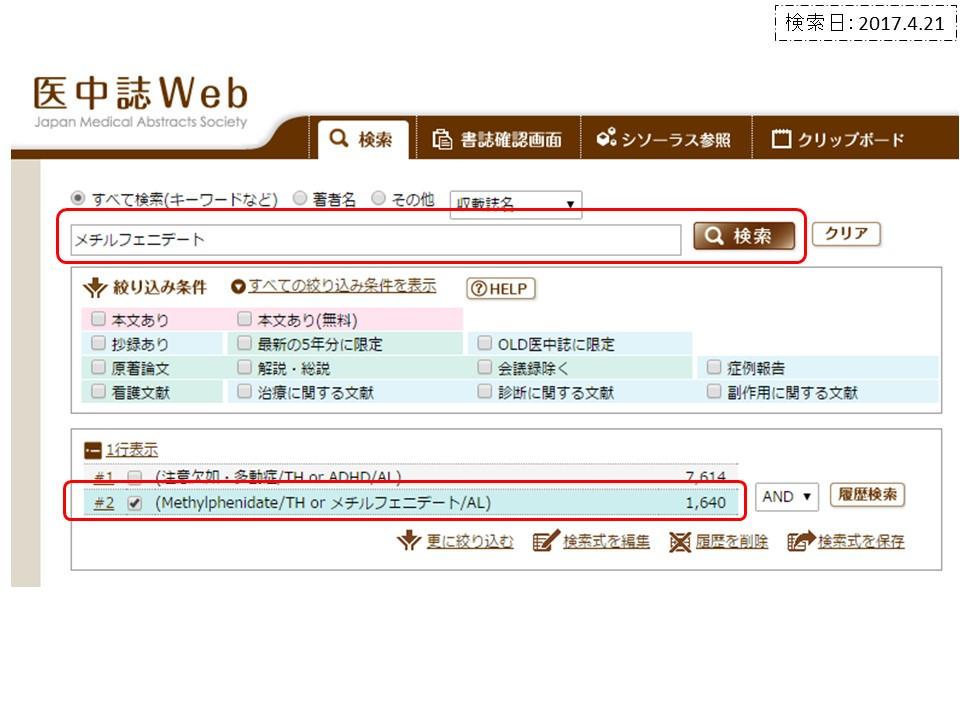Open search history entry #2
Image resolution: width=960 pixels, height=720 pixels.
104,503
